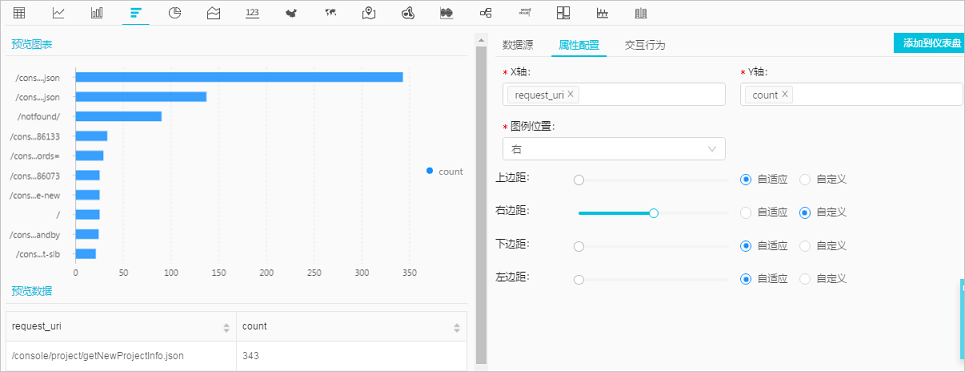Select the world map chart icon
965x372 pixels.
(x=330, y=13)
